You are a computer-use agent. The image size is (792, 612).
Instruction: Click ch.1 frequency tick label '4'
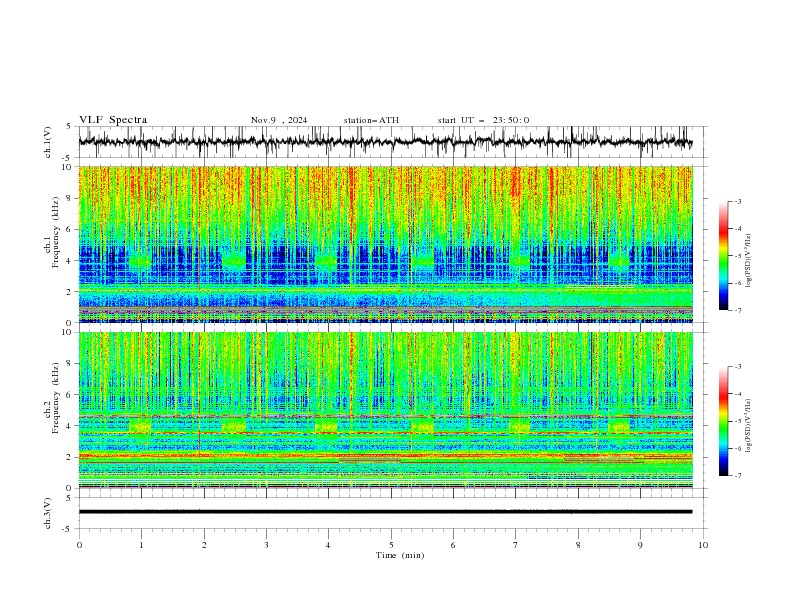point(70,261)
